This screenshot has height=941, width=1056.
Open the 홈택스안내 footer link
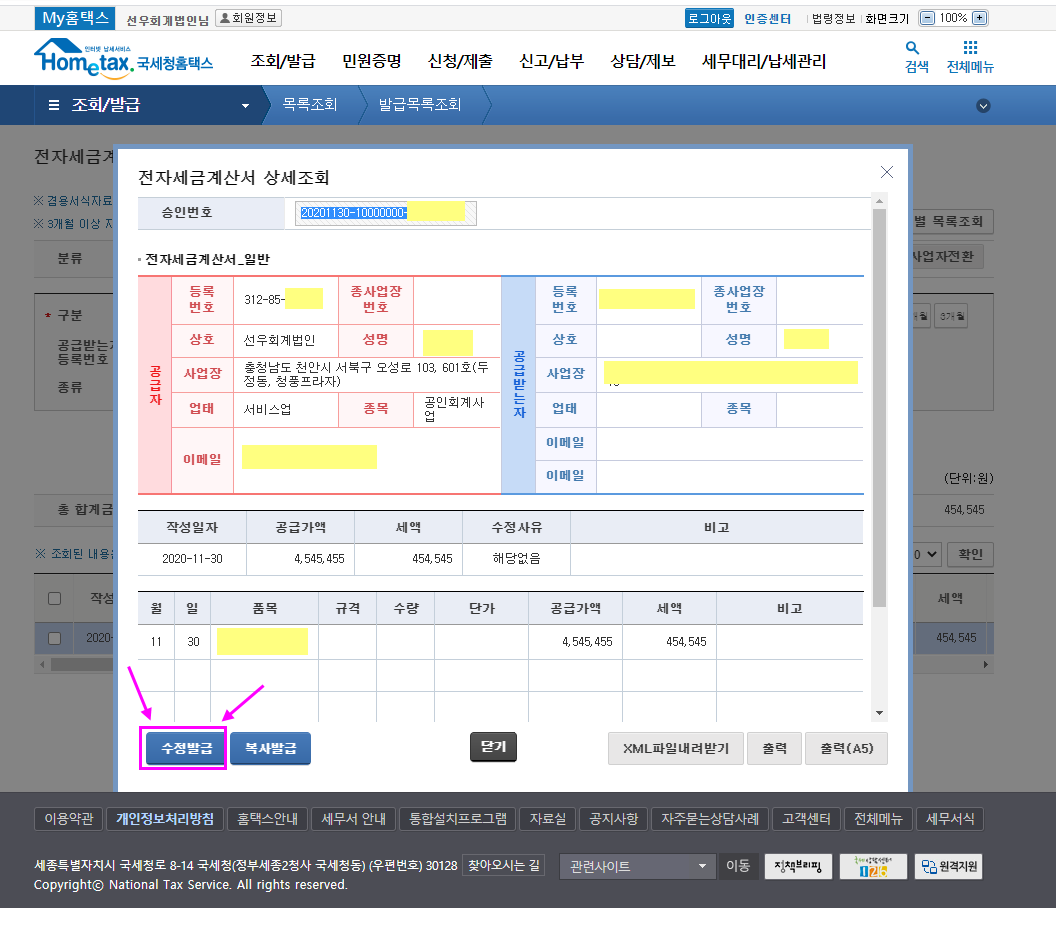click(x=267, y=819)
